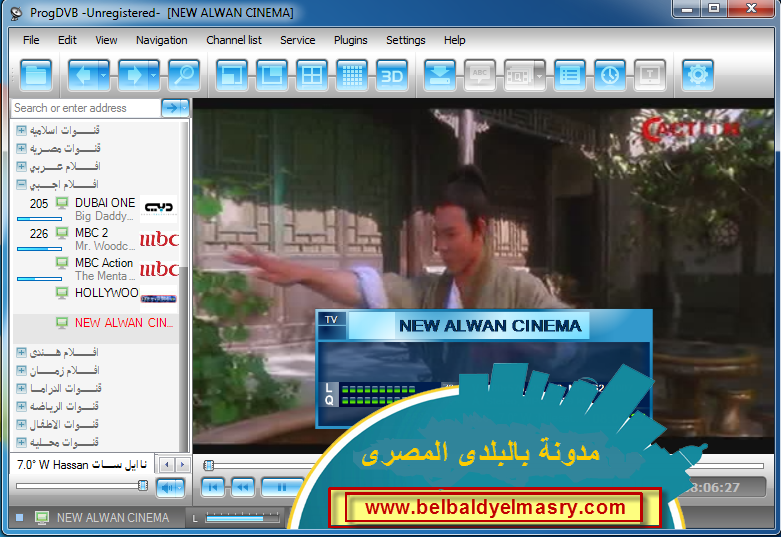Expand the قنوات مصرية folder
The width and height of the screenshot is (781, 537).
click(x=21, y=148)
